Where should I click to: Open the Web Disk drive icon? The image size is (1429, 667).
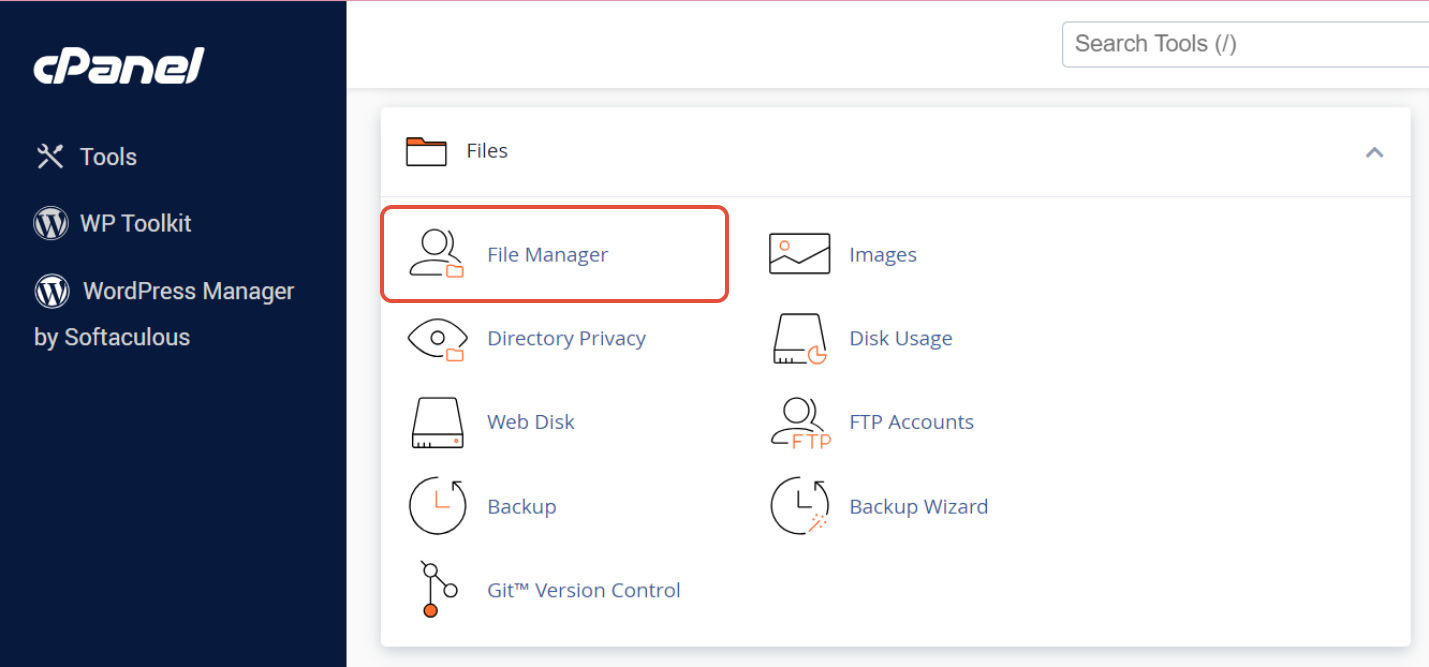[437, 423]
